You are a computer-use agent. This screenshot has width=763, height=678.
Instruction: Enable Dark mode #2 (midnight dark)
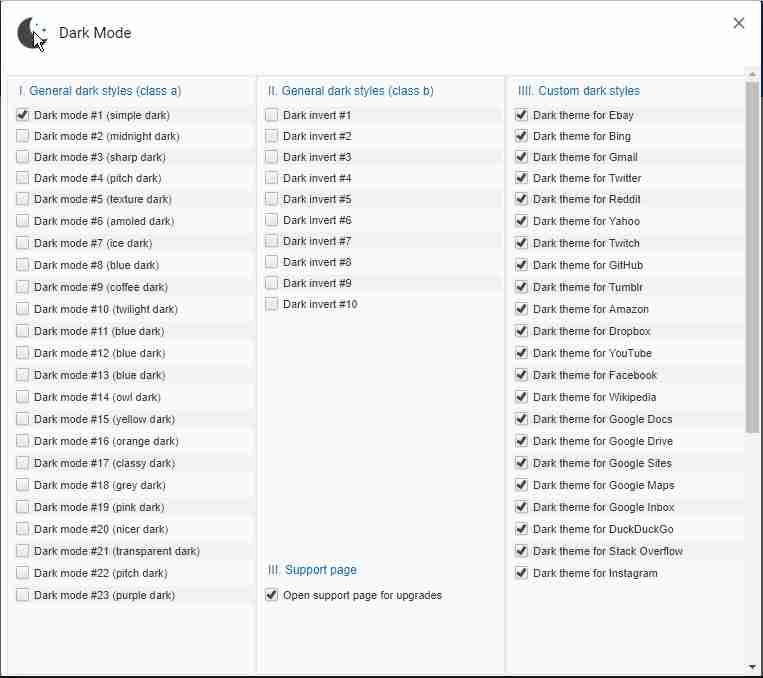22,136
